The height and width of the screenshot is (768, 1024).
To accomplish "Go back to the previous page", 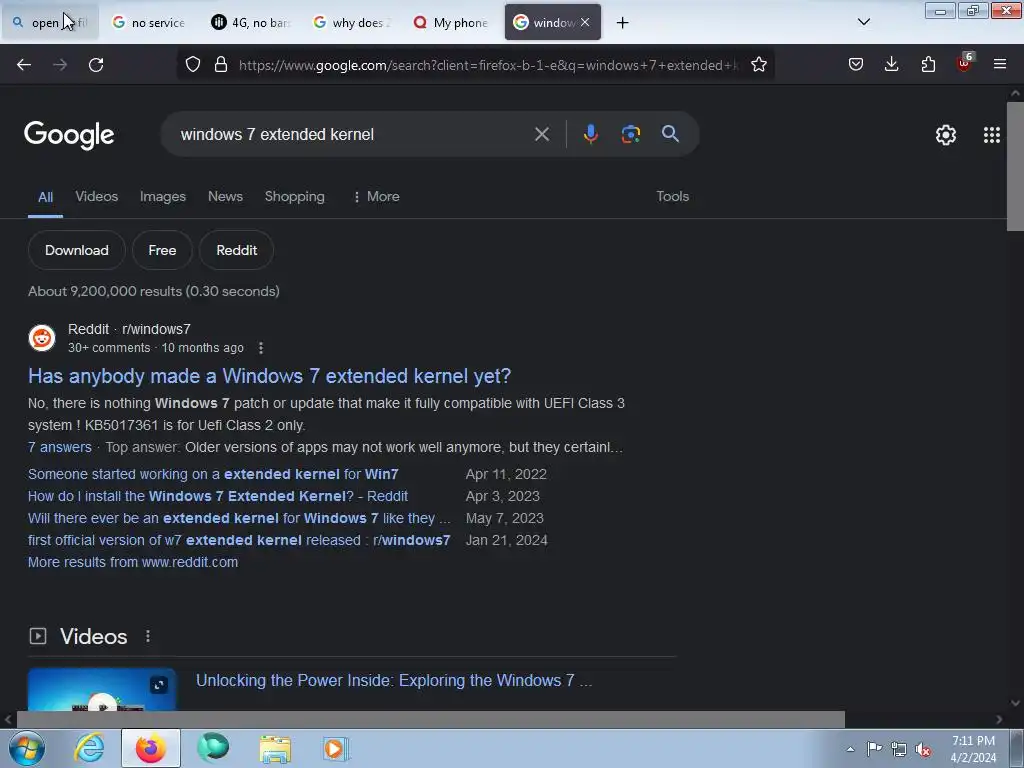I will 24,65.
